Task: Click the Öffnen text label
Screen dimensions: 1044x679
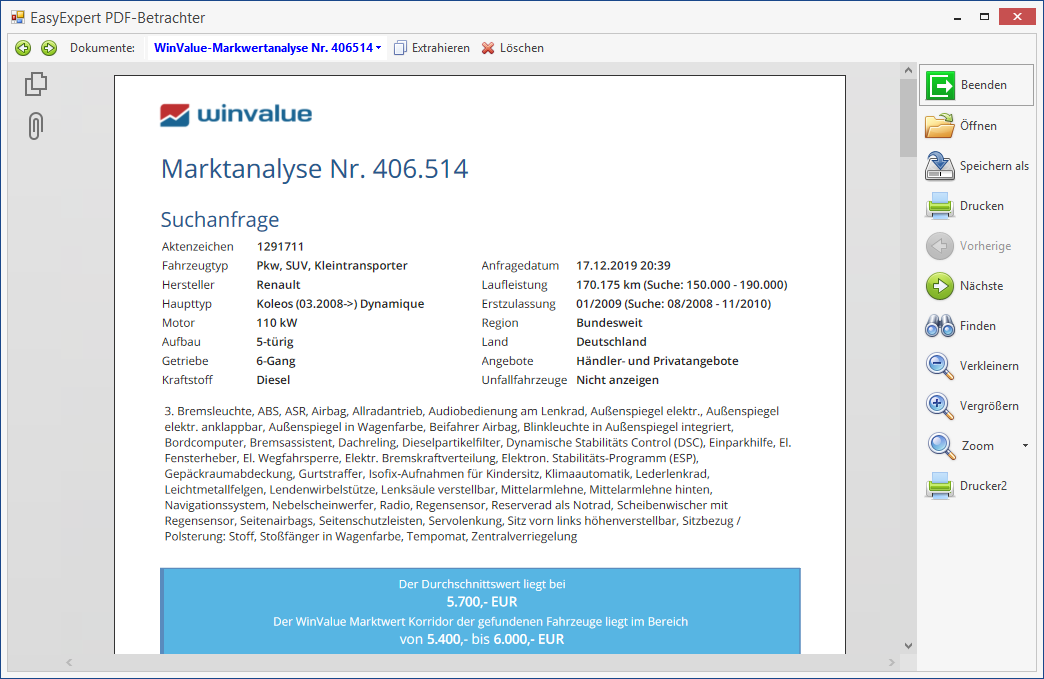Action: click(x=978, y=126)
